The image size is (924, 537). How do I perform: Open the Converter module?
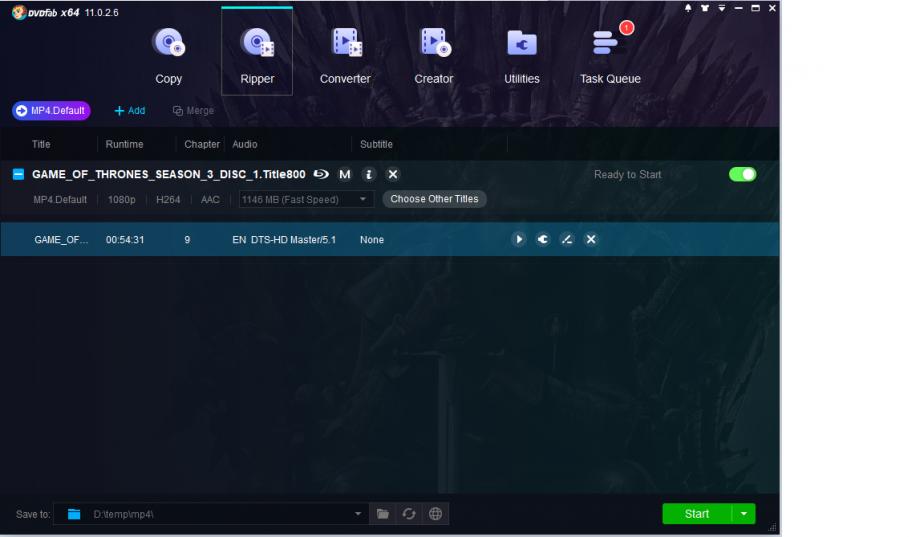345,55
